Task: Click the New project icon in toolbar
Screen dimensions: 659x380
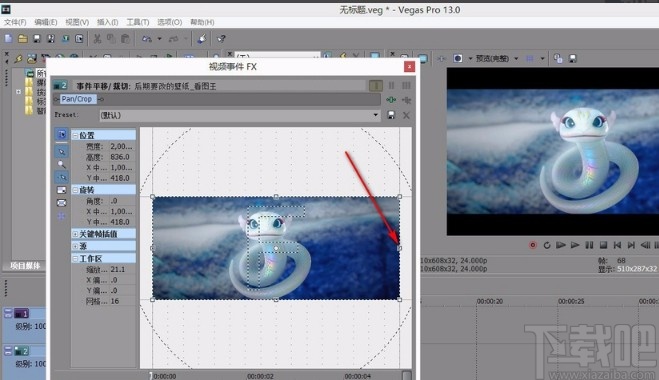Action: pos(8,39)
